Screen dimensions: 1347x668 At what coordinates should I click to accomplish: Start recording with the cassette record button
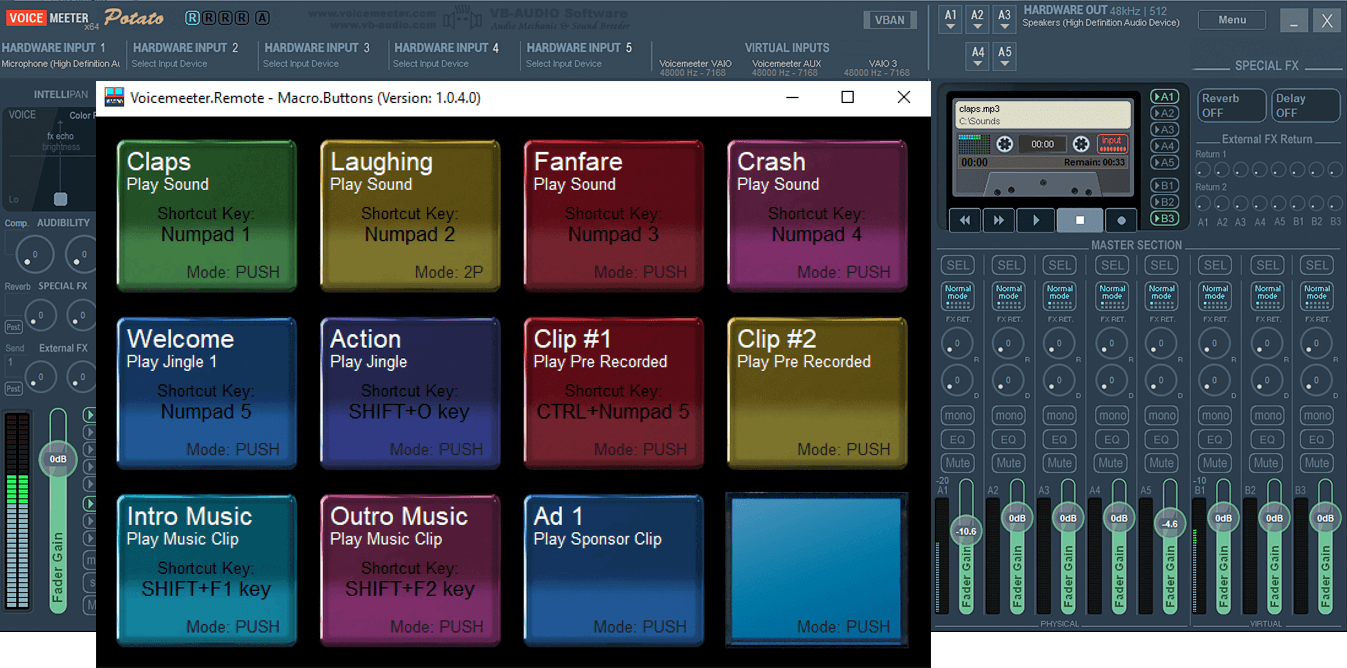click(1121, 220)
